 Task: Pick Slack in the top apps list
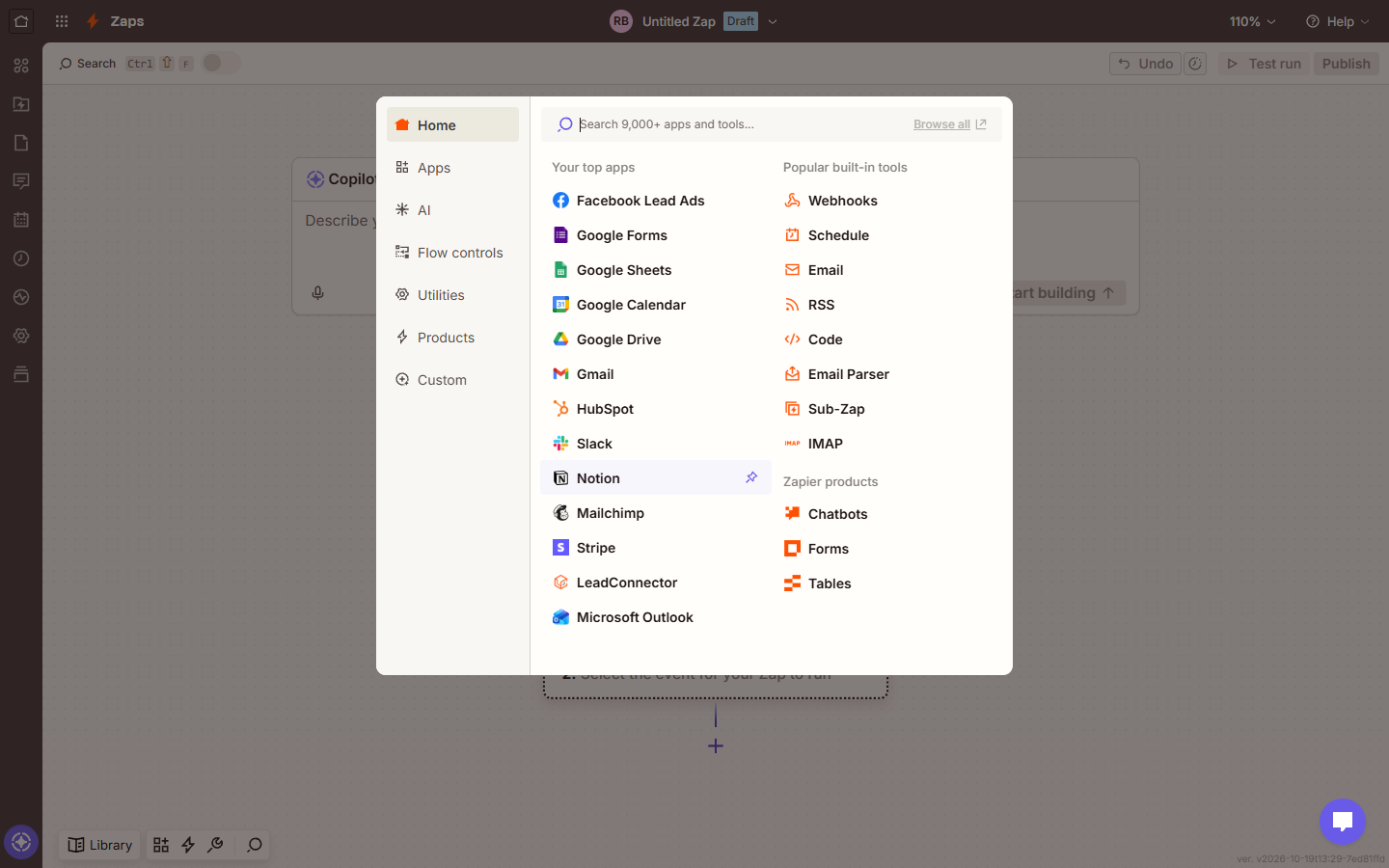pos(656,444)
